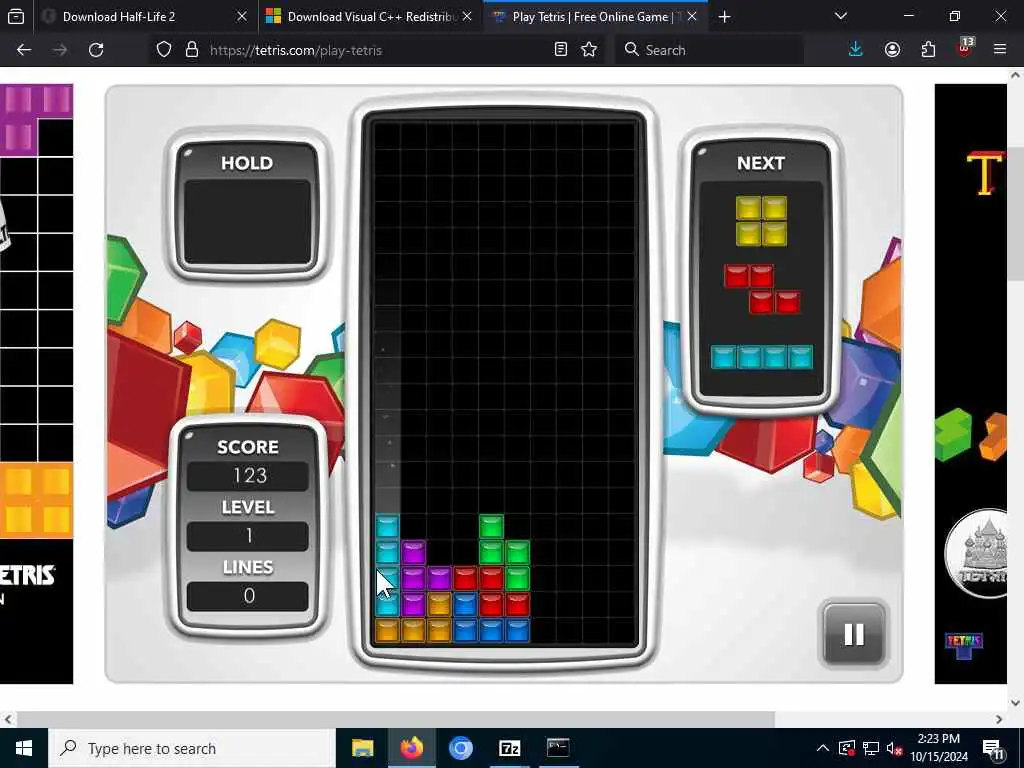Bookmark this page with the star
The image size is (1024, 768).
589,50
